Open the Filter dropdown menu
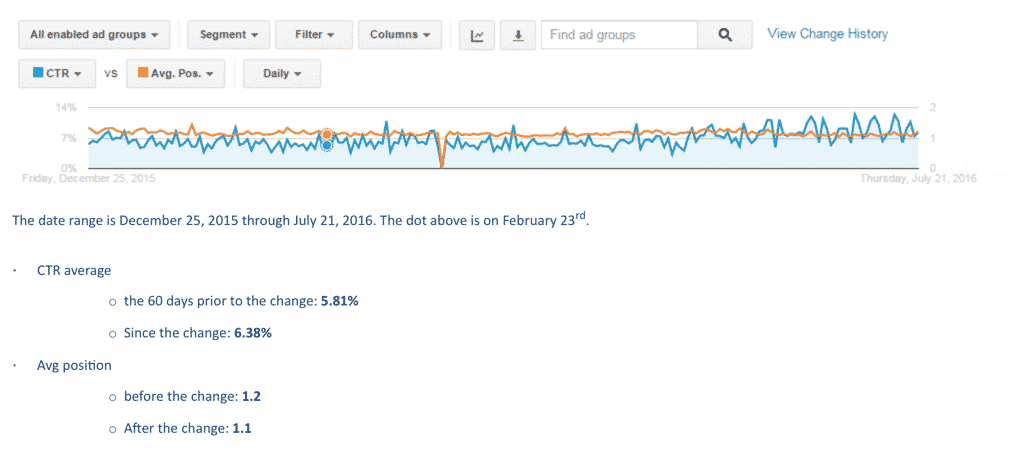Screen dimensions: 1022x459 click(x=314, y=35)
